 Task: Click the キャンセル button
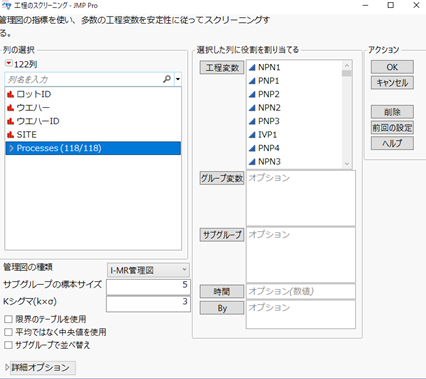tap(392, 83)
